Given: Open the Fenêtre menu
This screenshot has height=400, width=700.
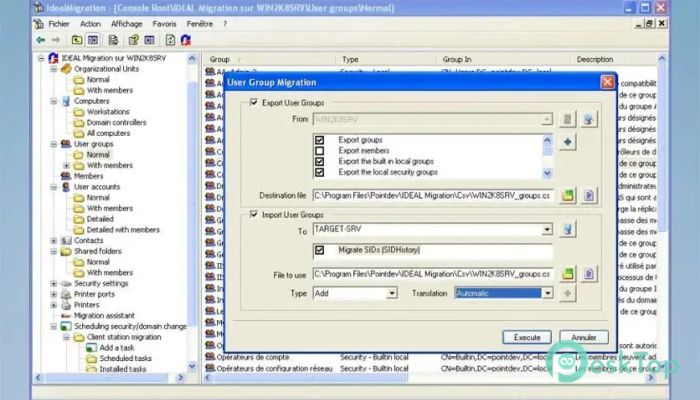Looking at the screenshot, I should (200, 24).
